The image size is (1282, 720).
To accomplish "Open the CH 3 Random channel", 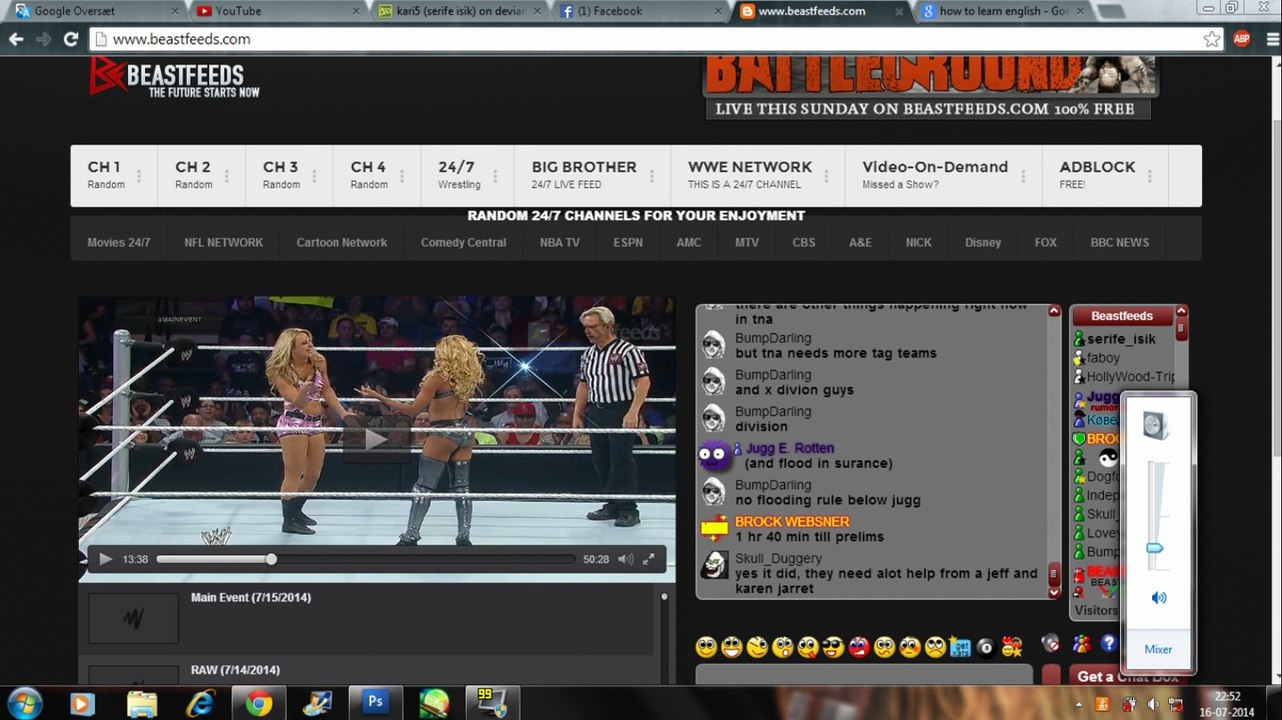I will pyautogui.click(x=289, y=175).
